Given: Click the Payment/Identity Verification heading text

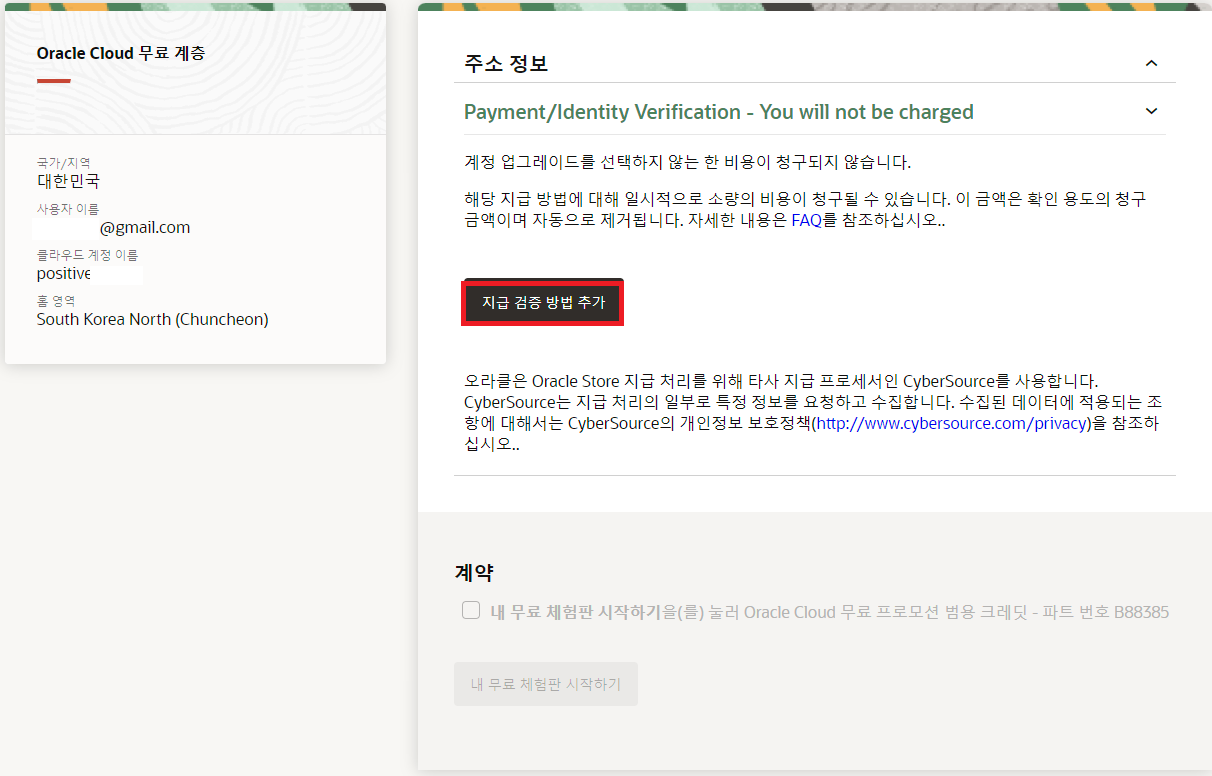Looking at the screenshot, I should click(719, 112).
